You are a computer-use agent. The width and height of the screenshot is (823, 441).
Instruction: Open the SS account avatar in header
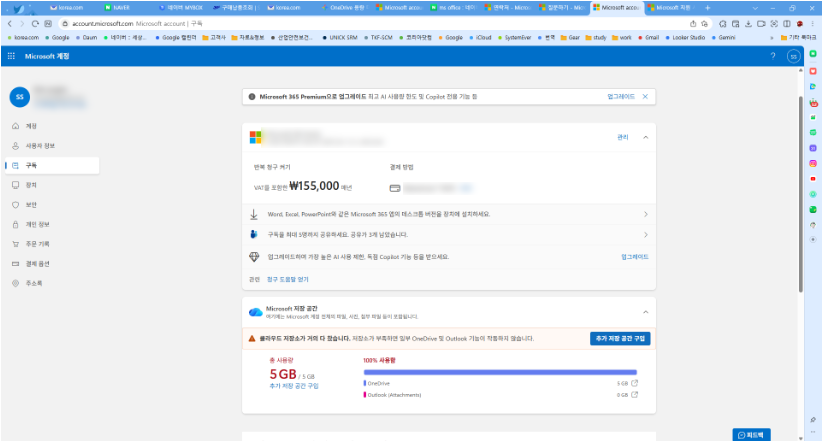click(794, 56)
